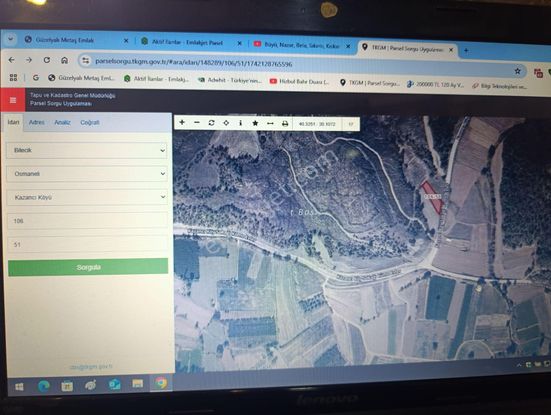Print the map using printer icon
The width and height of the screenshot is (551, 415).
point(285,124)
